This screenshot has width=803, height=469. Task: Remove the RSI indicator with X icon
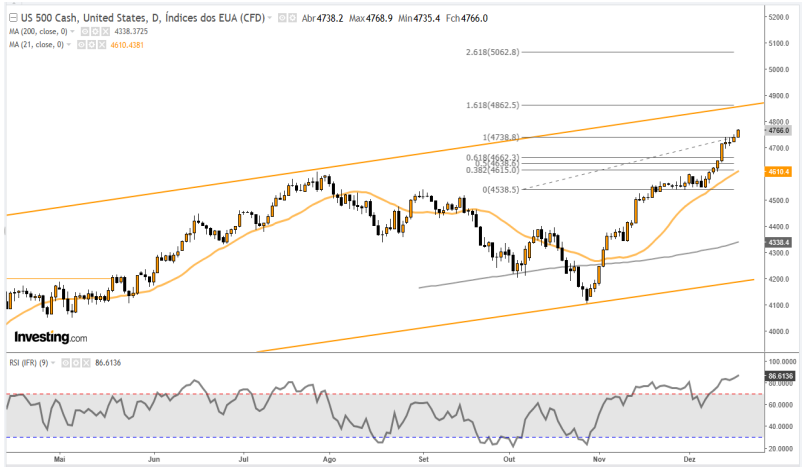86,363
